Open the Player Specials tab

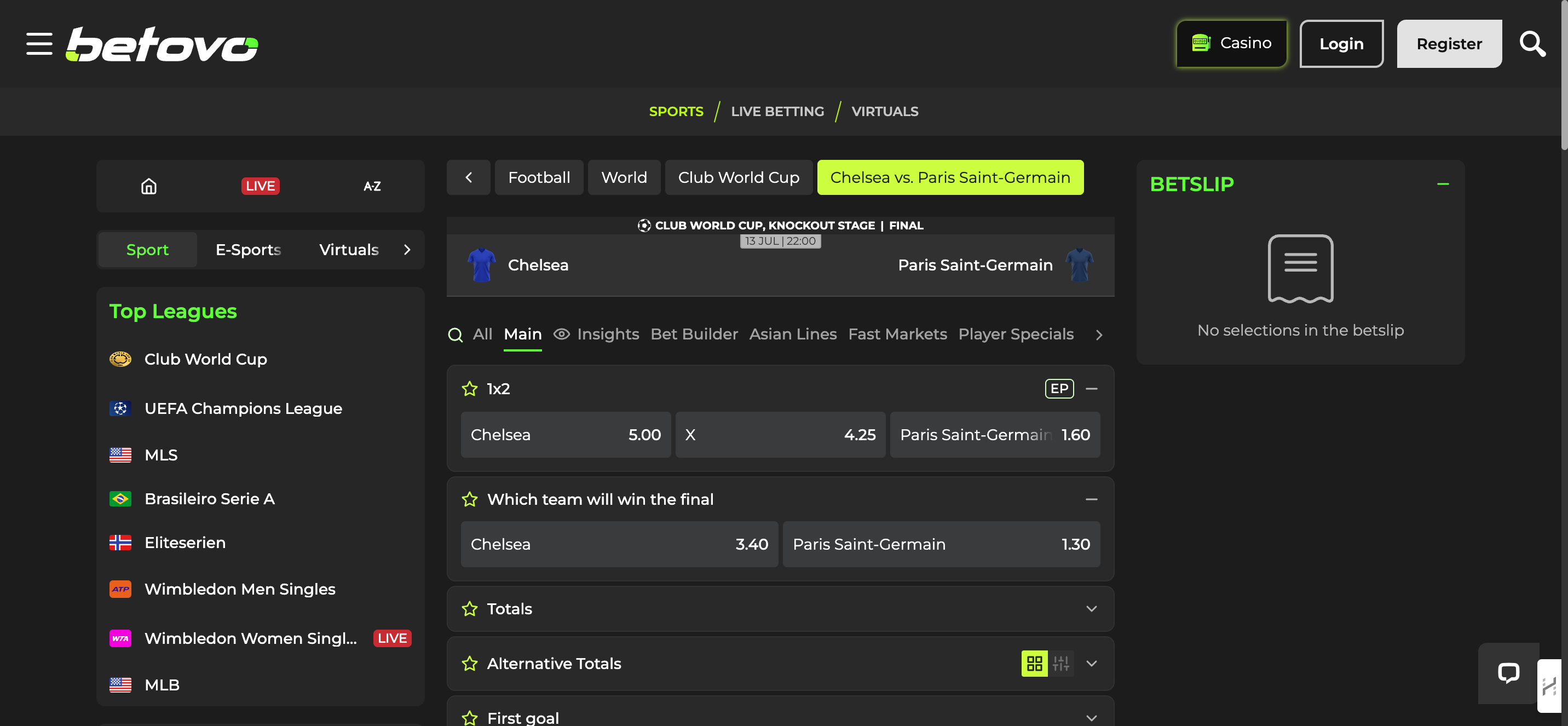pos(1016,334)
